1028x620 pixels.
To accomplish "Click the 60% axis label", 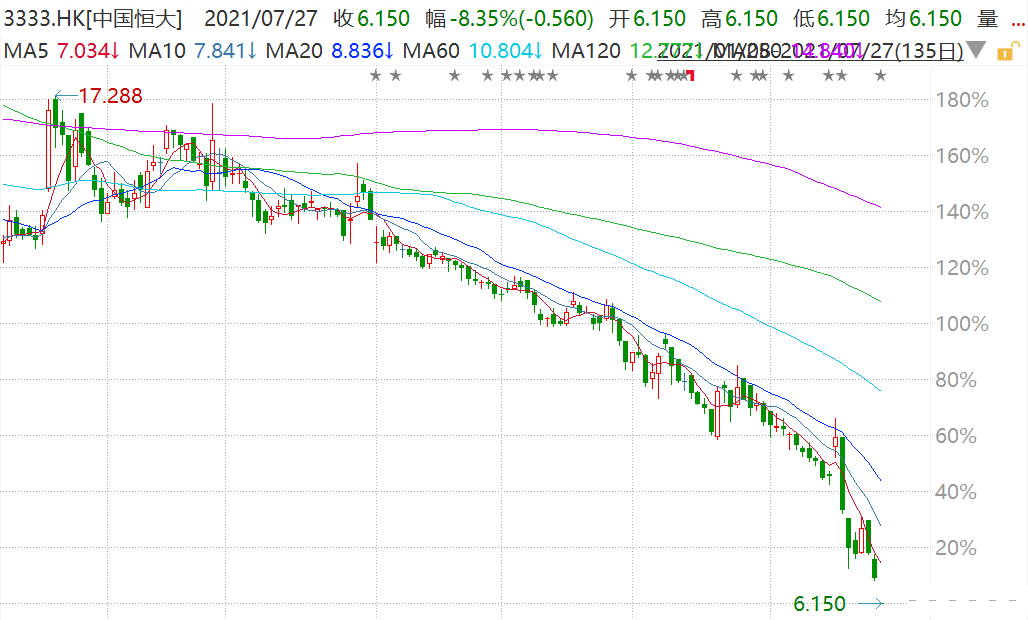I will (956, 436).
